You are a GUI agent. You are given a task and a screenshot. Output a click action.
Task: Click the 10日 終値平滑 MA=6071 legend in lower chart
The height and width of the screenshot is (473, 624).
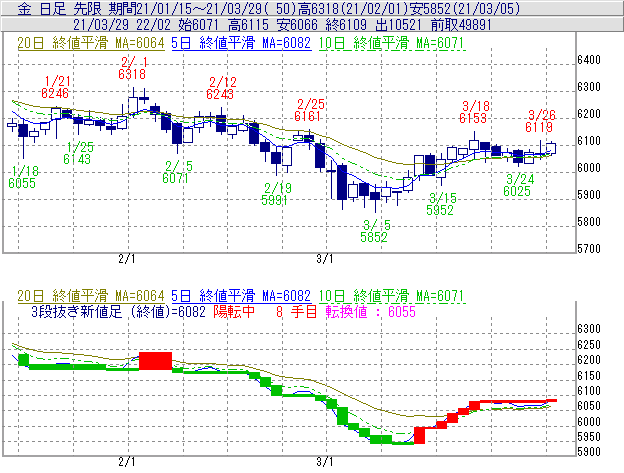(x=391, y=296)
